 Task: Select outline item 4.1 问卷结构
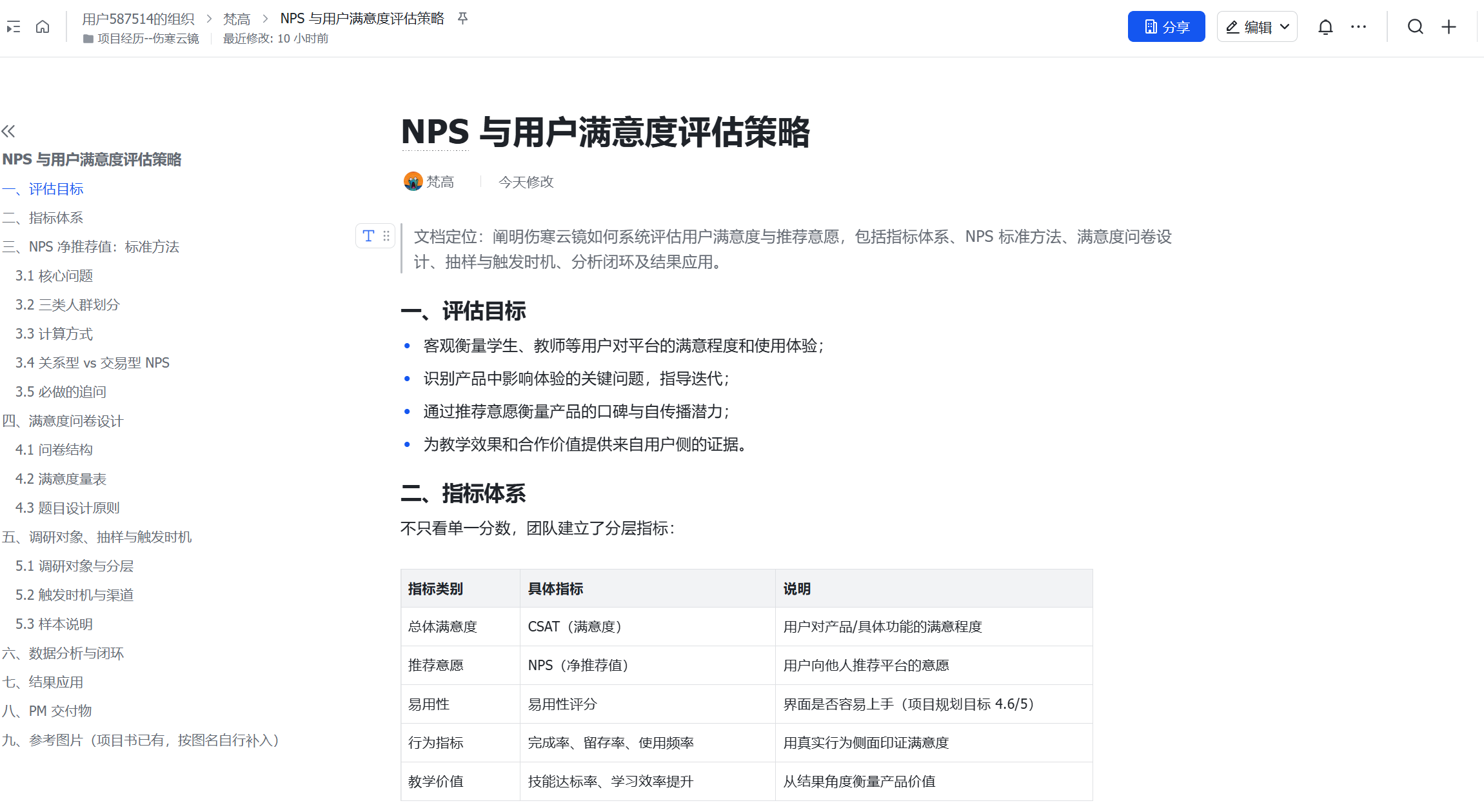point(54,450)
